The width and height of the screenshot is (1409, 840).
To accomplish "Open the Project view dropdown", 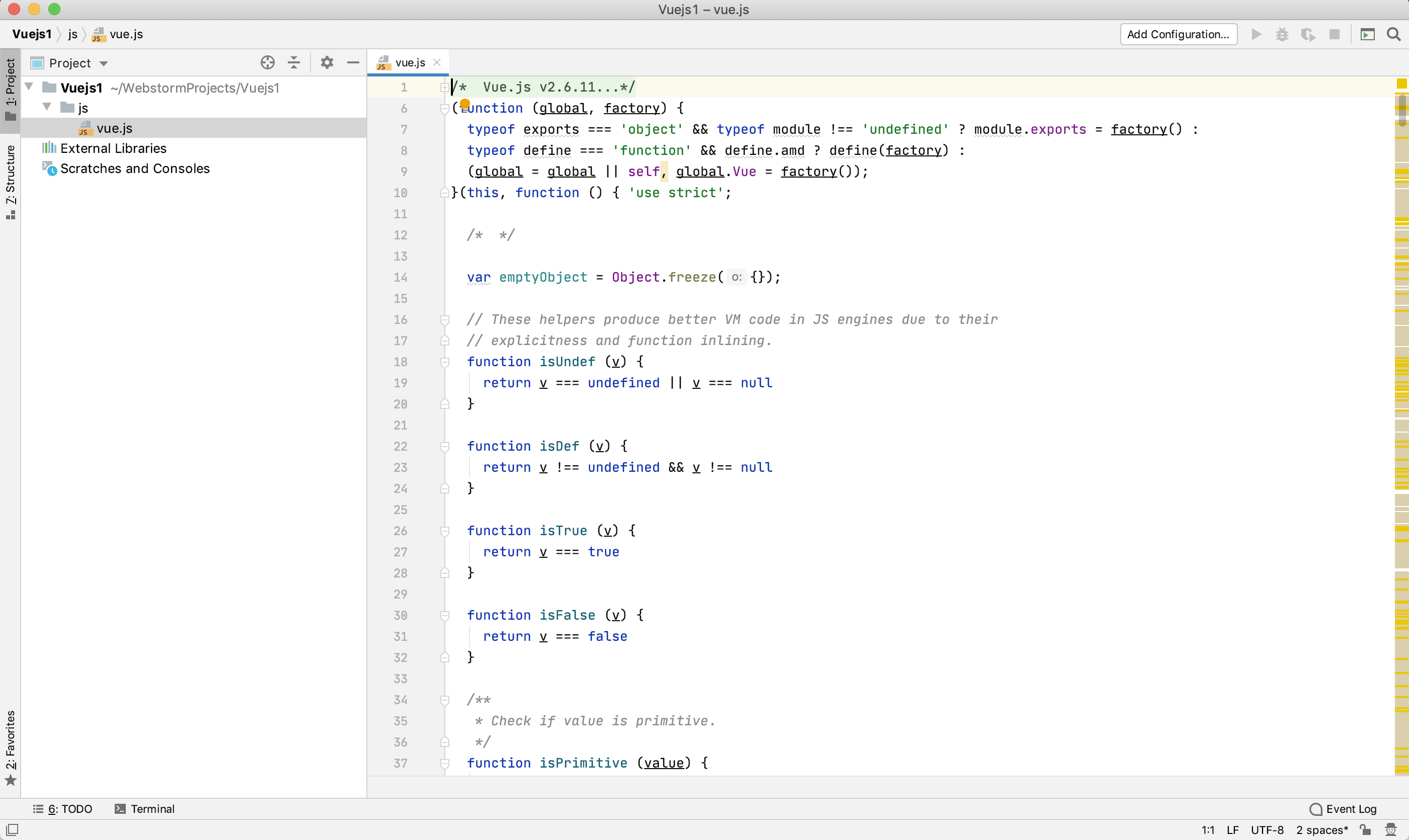I will 104,63.
